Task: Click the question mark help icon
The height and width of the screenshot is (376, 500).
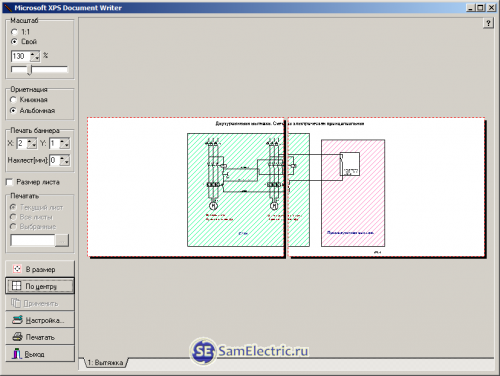Action: (x=488, y=23)
